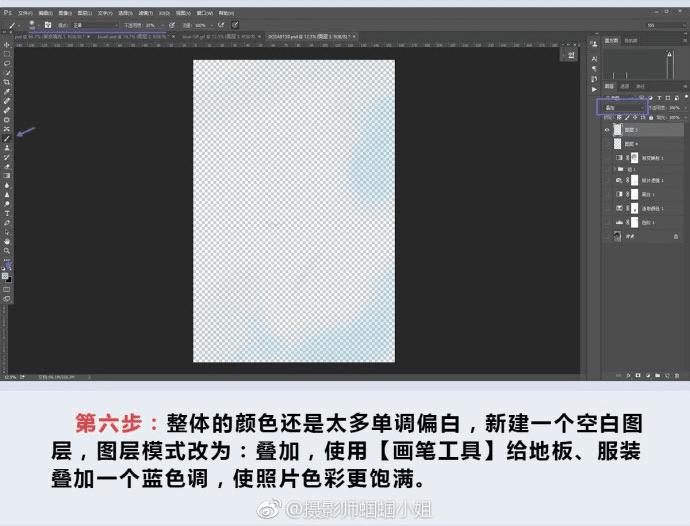Click create new layer icon
This screenshot has width=690, height=526.
pyautogui.click(x=667, y=375)
